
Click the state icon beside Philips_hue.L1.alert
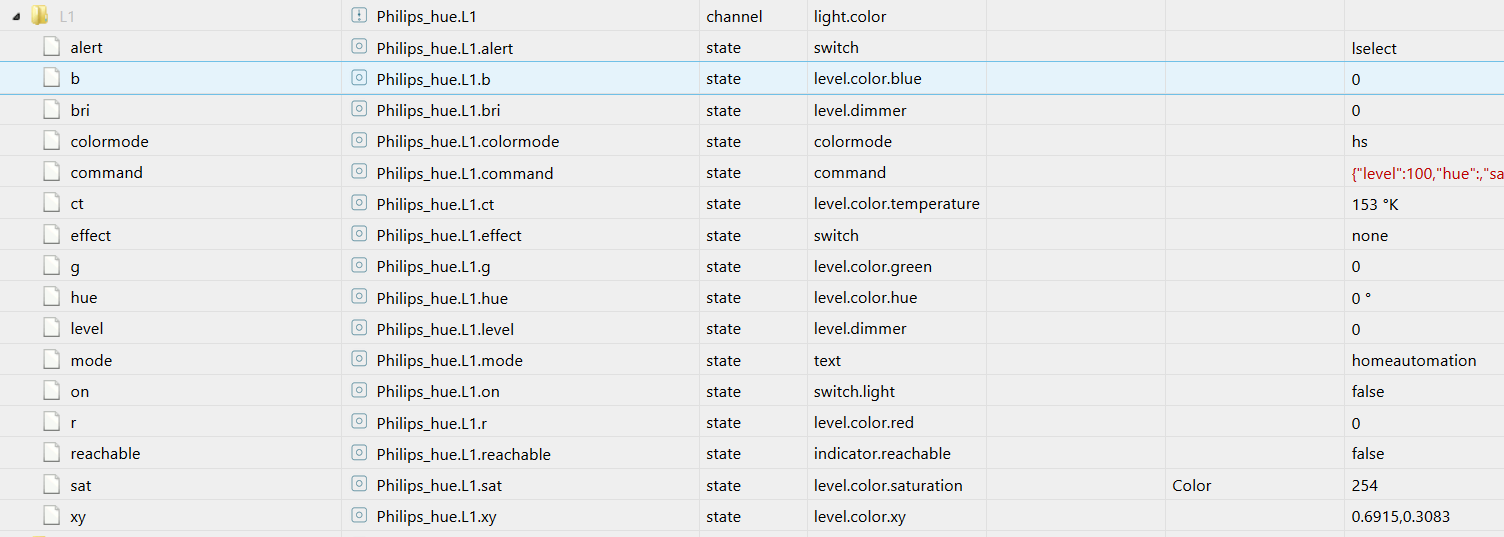click(359, 47)
